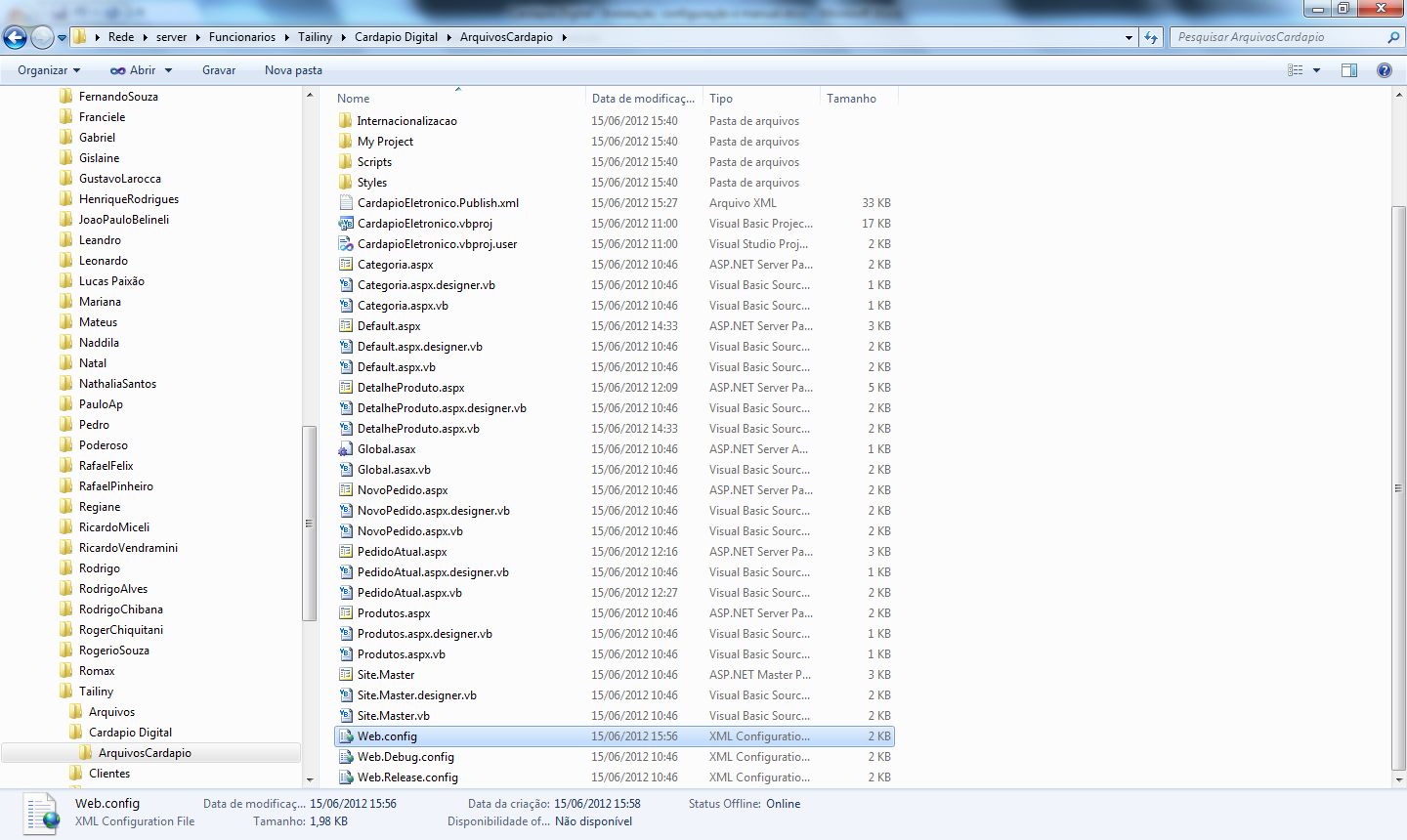Click the Abrir toolbar button
Image resolution: width=1407 pixels, height=840 pixels.
[133, 70]
